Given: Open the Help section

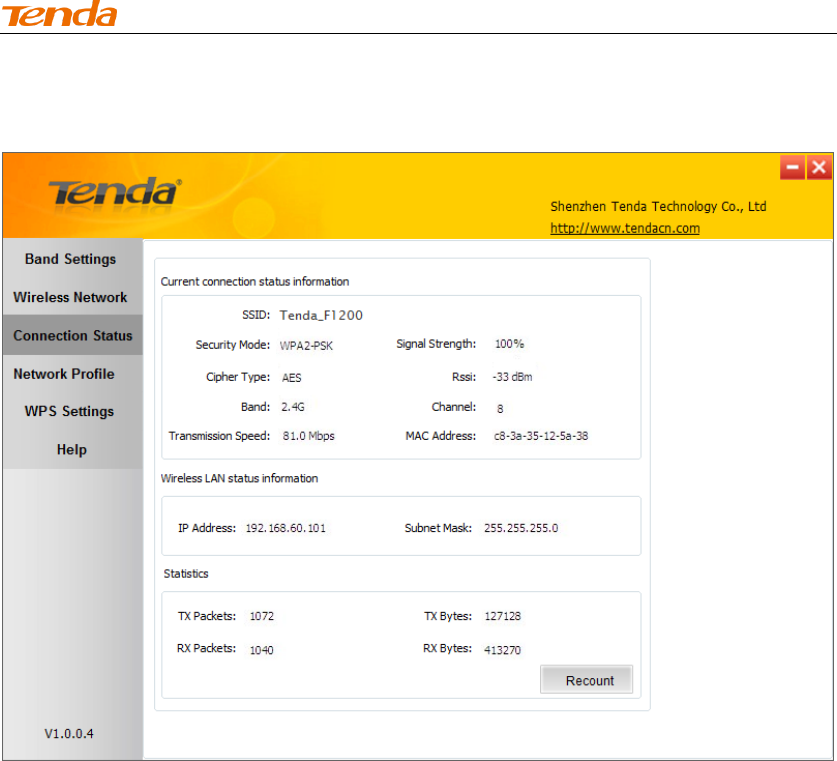Looking at the screenshot, I should (72, 450).
